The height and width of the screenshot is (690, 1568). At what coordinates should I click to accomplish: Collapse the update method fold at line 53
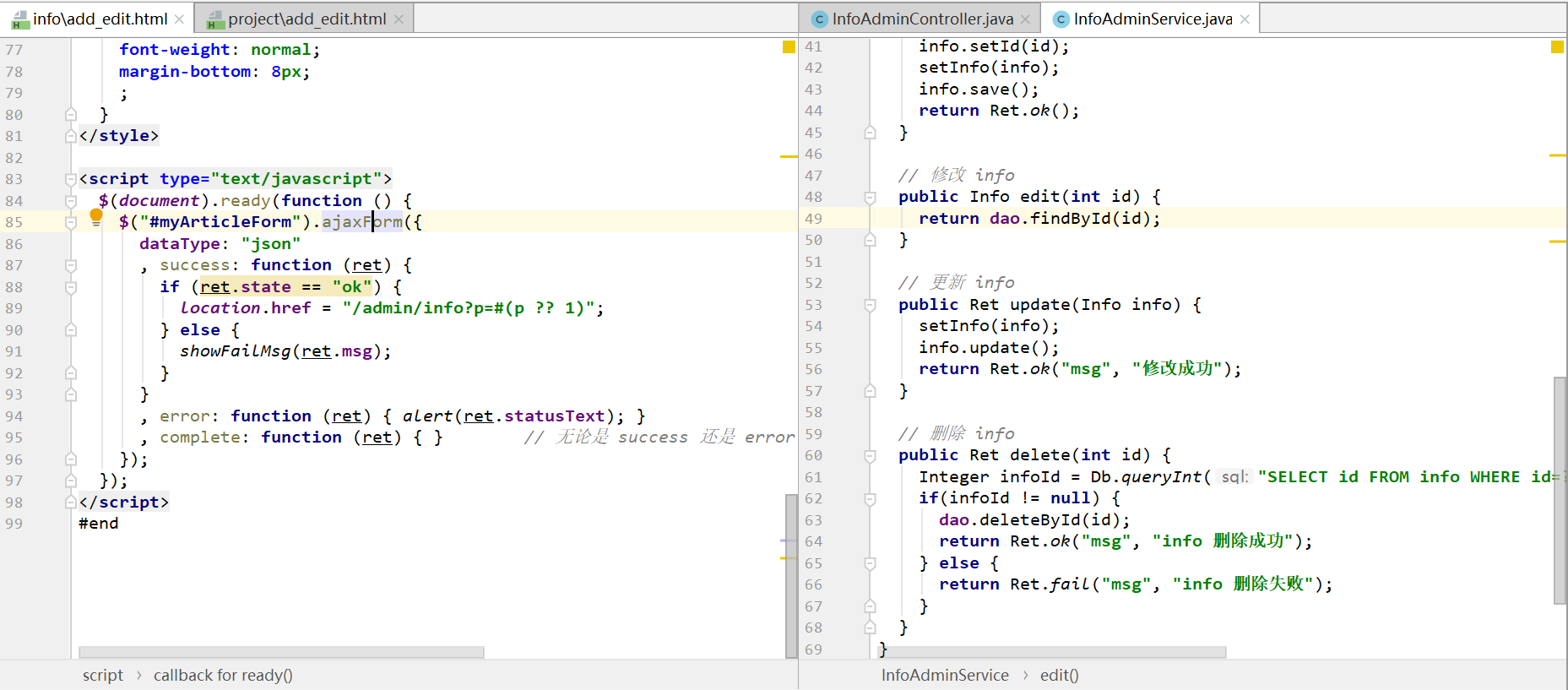click(870, 305)
